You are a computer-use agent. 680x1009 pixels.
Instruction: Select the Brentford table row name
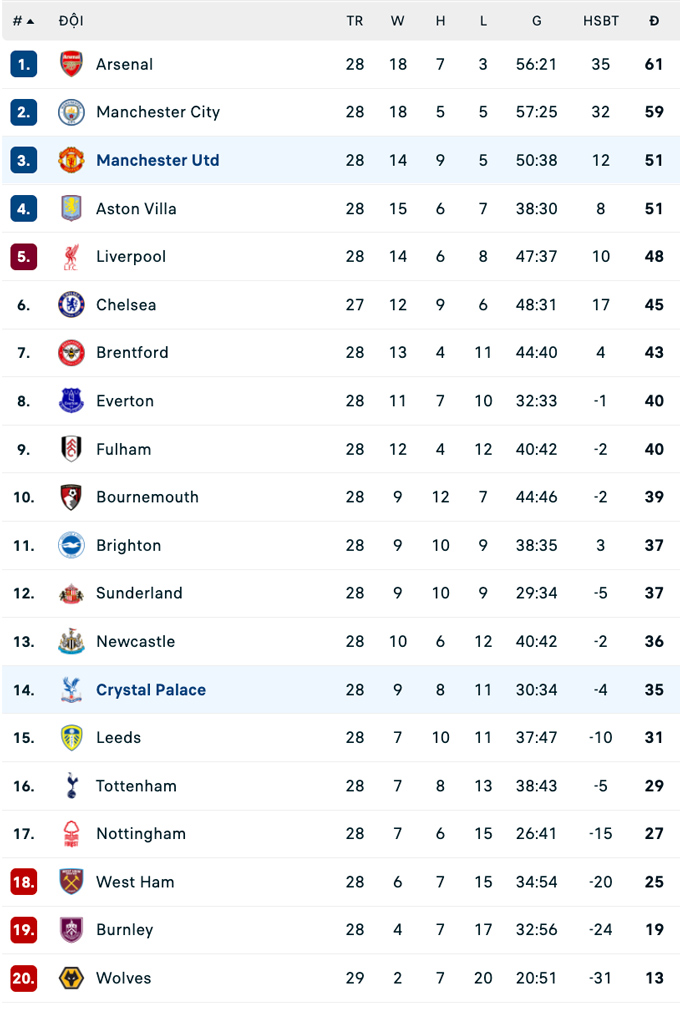click(132, 353)
